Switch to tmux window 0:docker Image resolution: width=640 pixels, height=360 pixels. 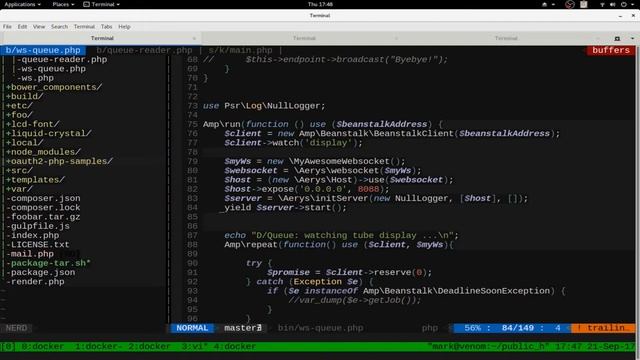43,347
